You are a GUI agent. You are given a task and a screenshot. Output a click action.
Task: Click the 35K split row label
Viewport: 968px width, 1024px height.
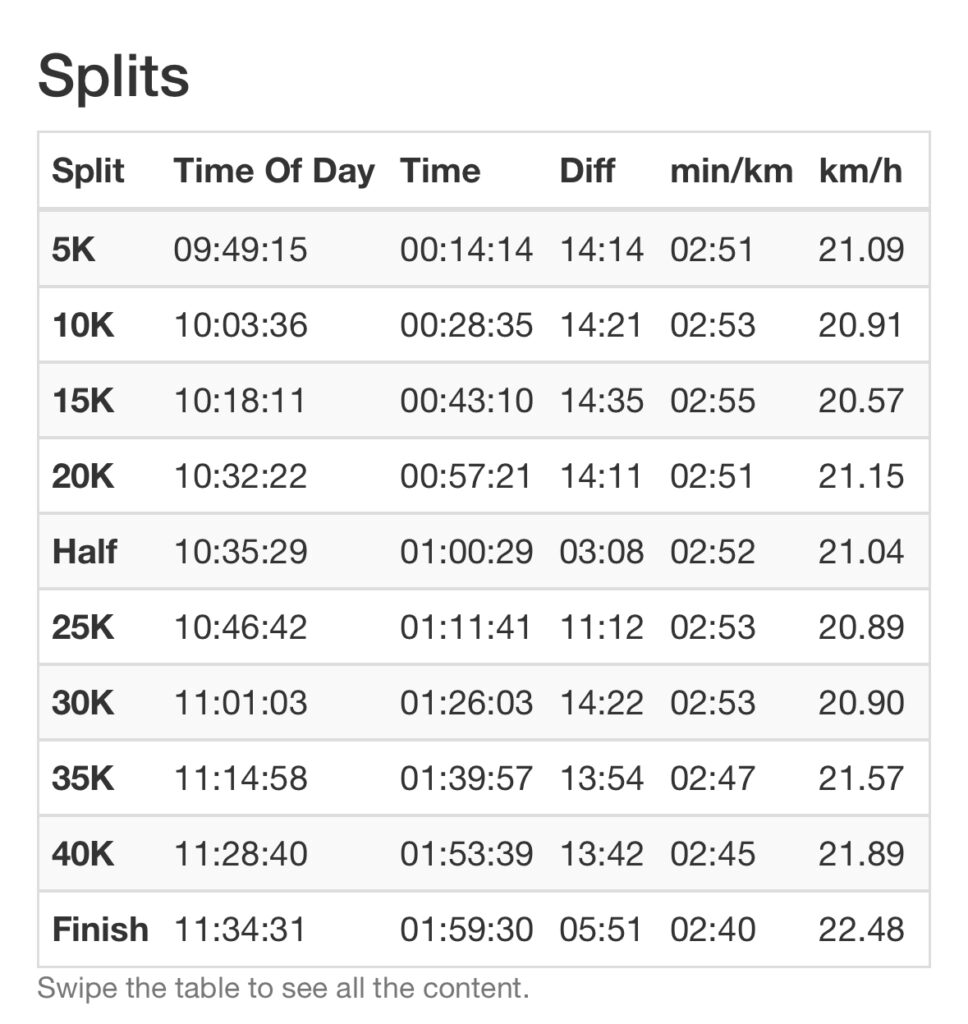pos(83,778)
